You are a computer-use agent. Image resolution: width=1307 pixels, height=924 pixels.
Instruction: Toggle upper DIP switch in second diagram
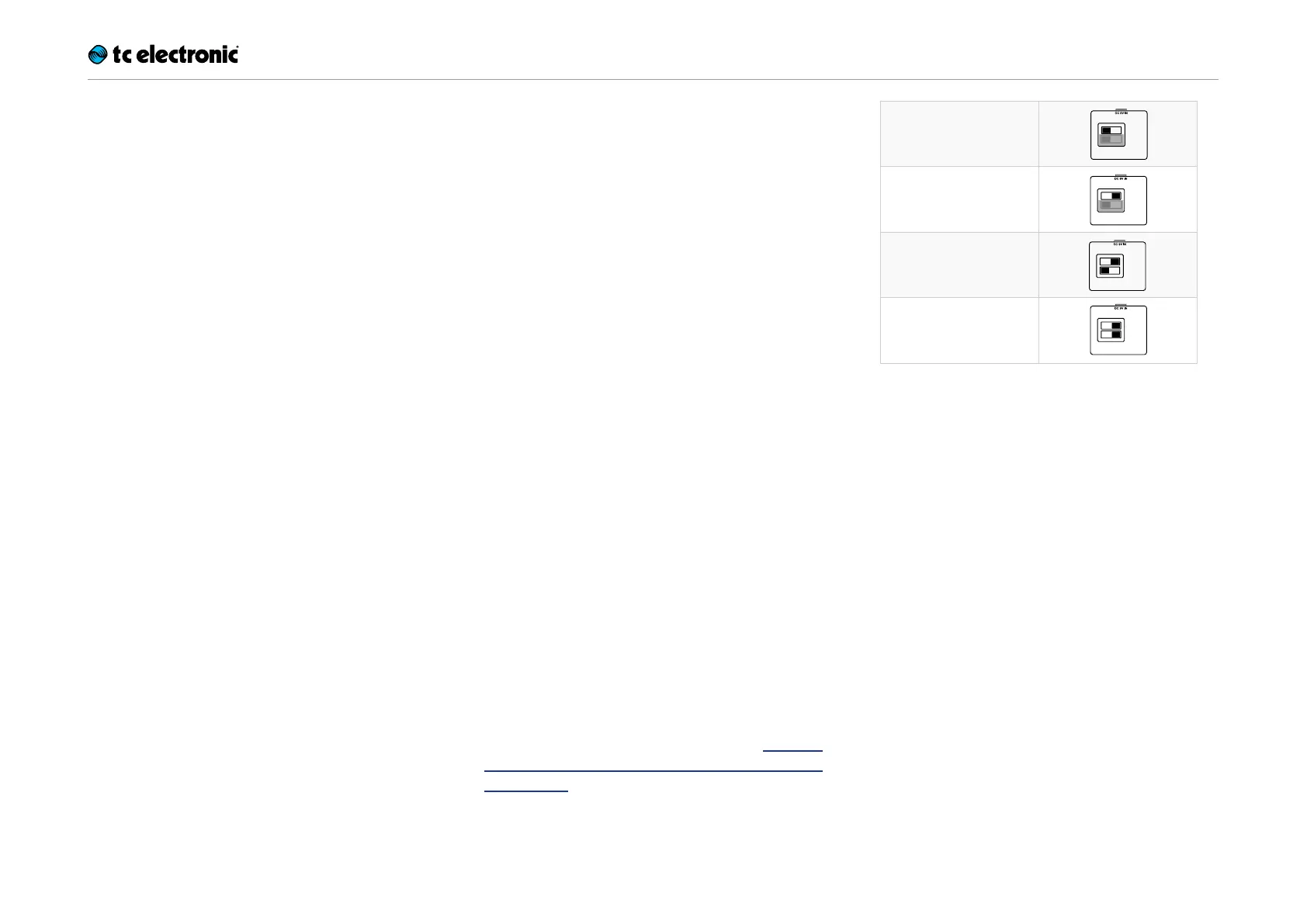1111,196
